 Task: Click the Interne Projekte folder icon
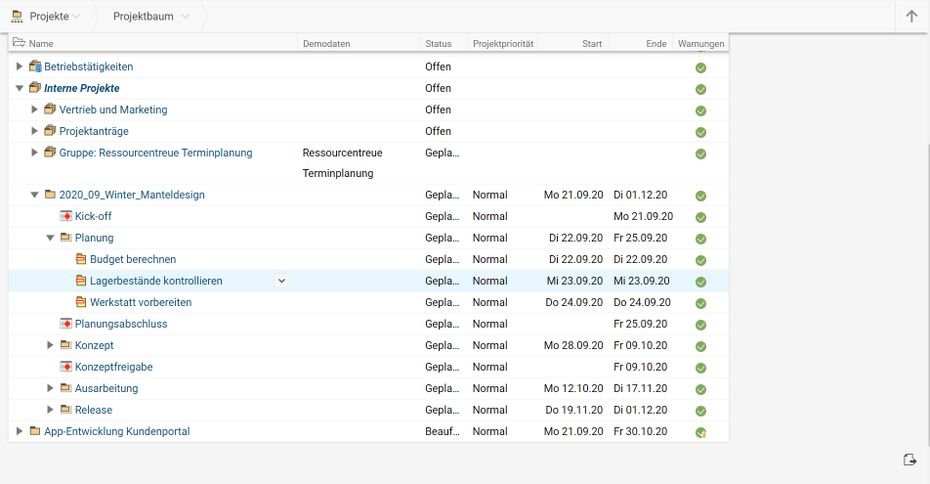point(35,88)
